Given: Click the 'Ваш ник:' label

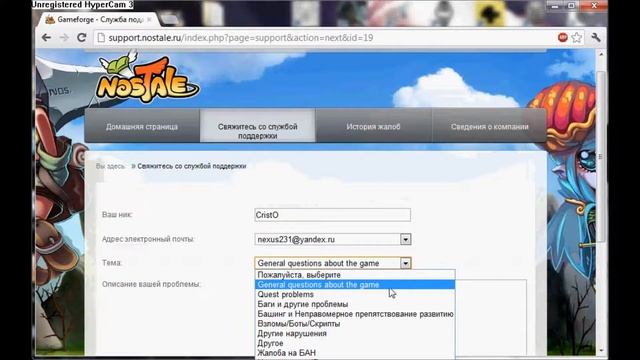Looking at the screenshot, I should (x=117, y=215).
